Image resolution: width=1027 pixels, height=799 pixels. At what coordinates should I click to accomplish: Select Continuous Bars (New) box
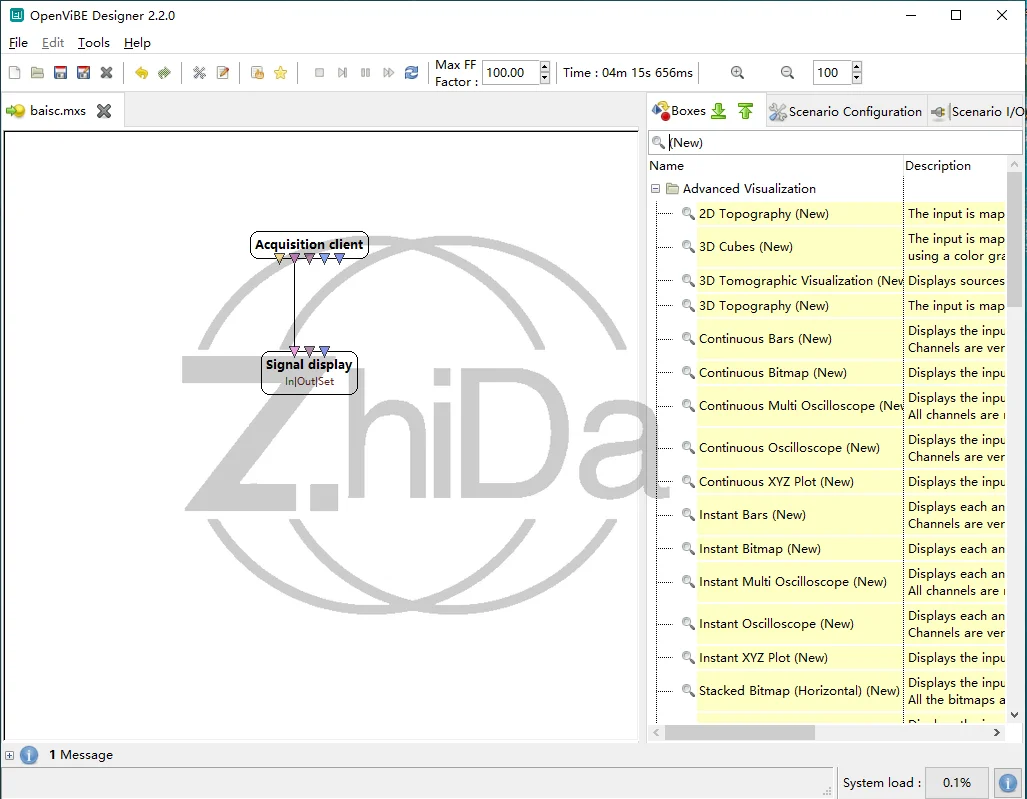pyautogui.click(x=765, y=339)
